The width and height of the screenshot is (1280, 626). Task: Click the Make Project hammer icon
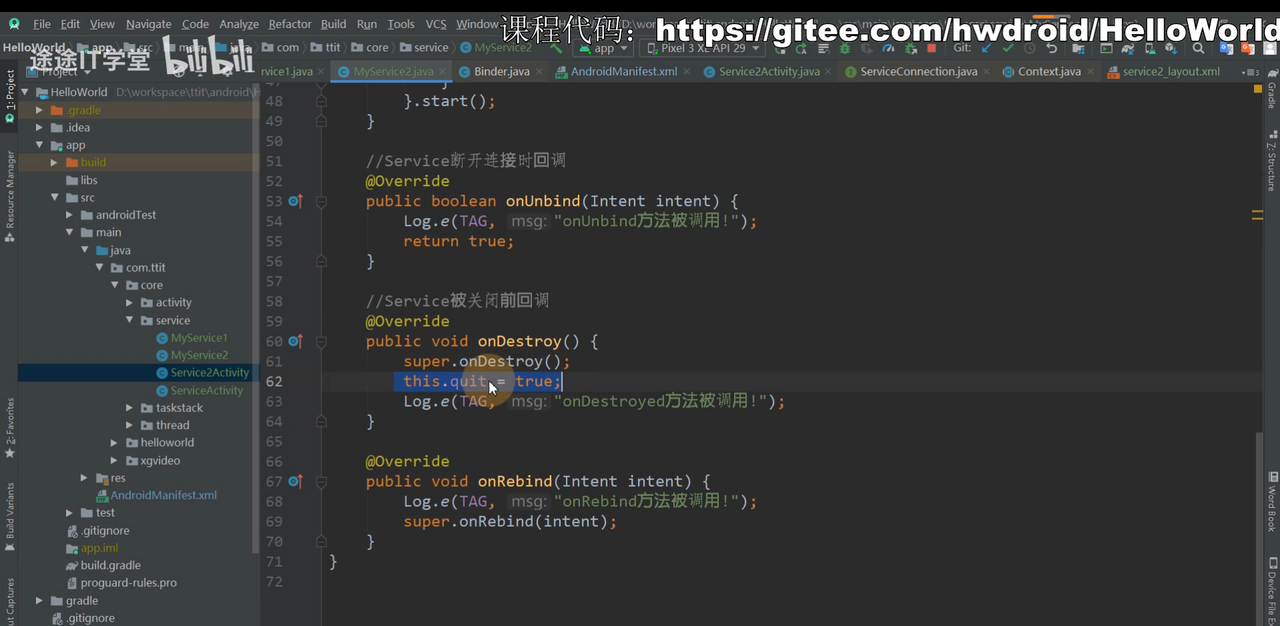click(557, 47)
